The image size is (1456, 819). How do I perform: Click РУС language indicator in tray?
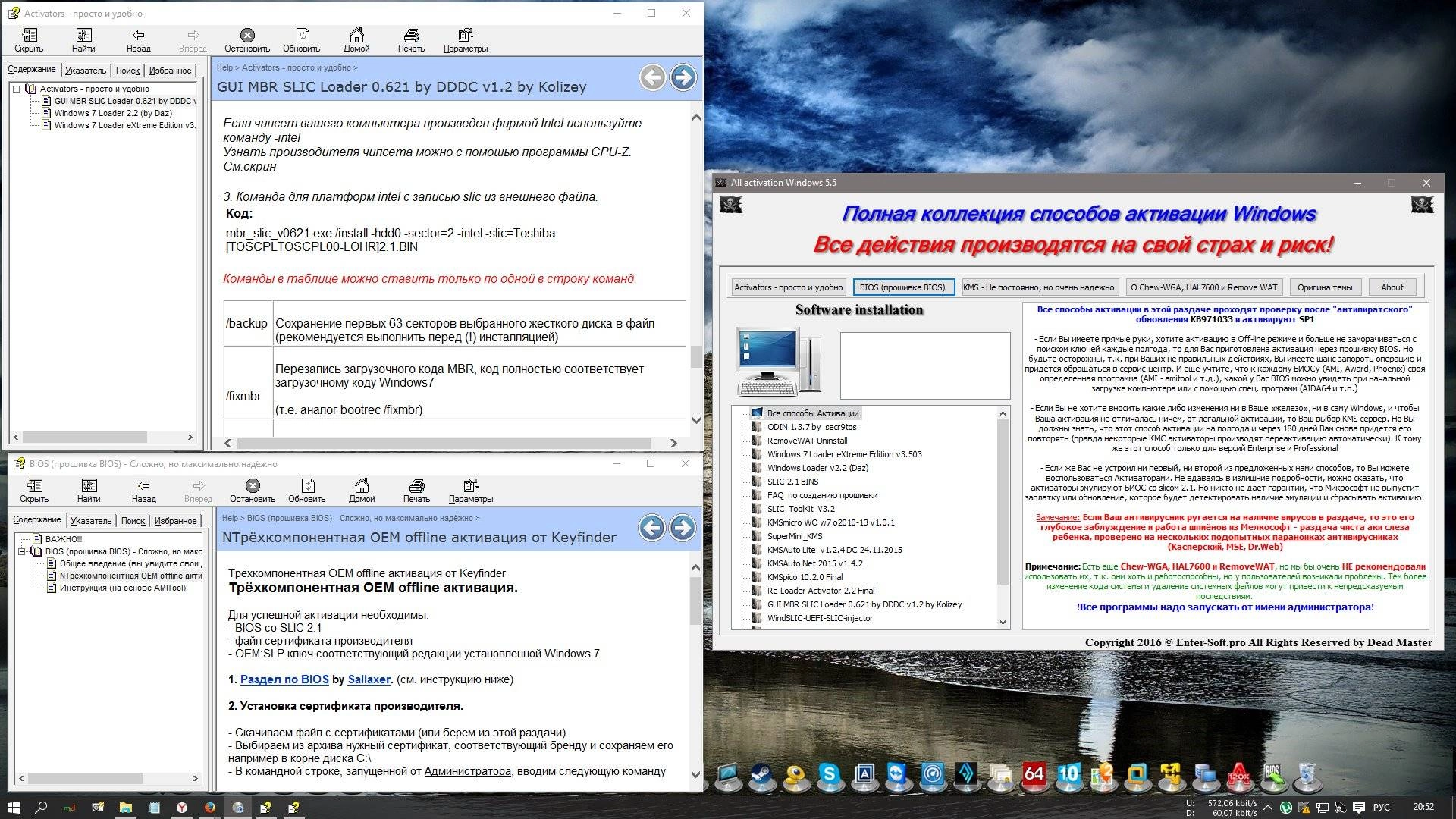click(1382, 807)
